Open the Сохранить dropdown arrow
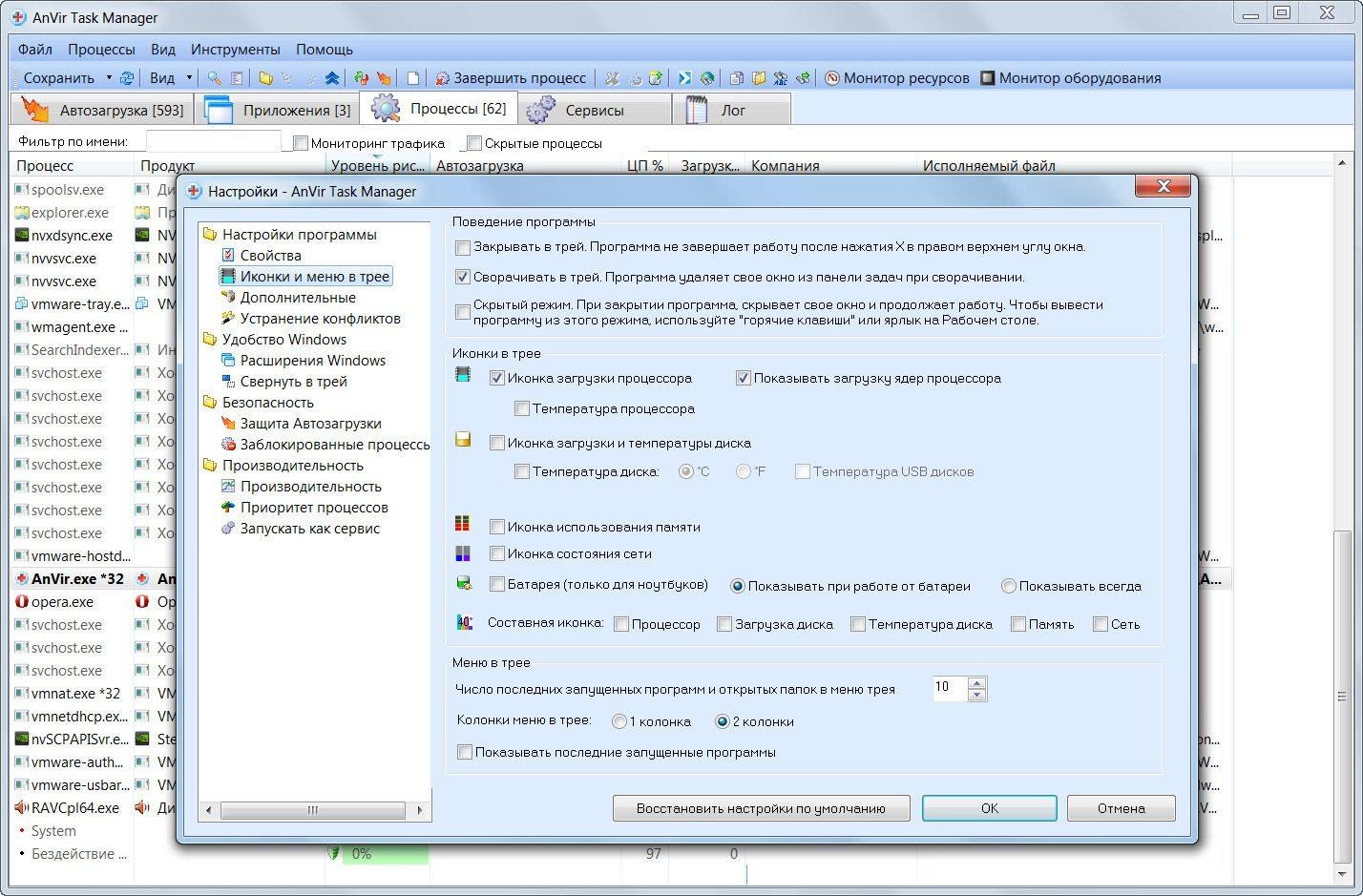The image size is (1363, 896). pyautogui.click(x=109, y=78)
